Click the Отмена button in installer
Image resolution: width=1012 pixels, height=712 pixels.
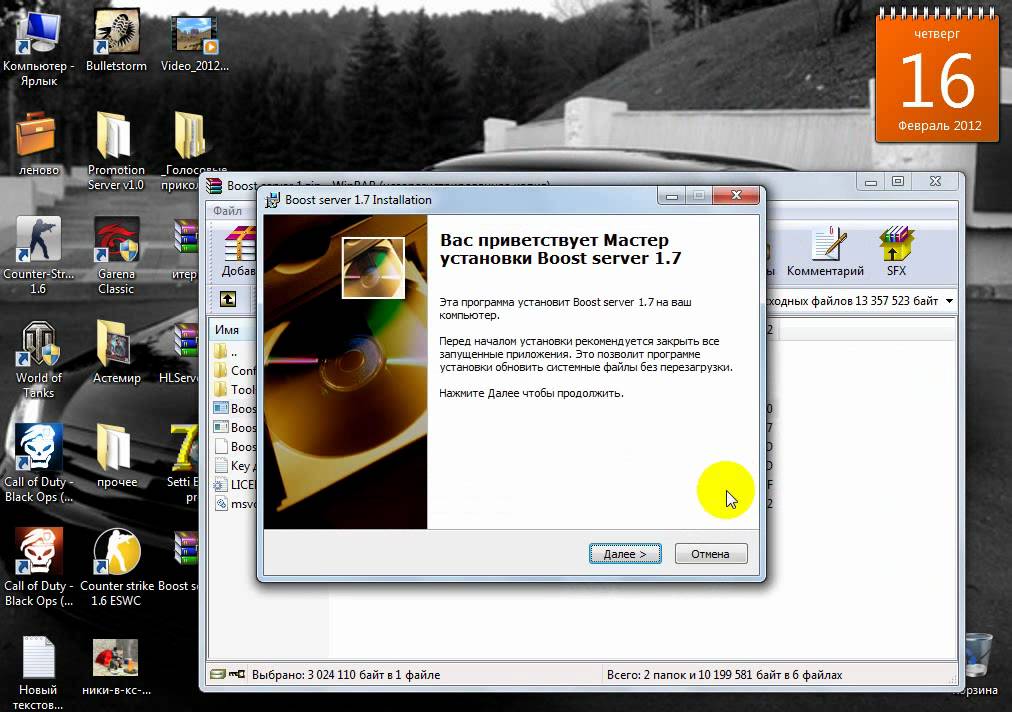click(x=711, y=553)
